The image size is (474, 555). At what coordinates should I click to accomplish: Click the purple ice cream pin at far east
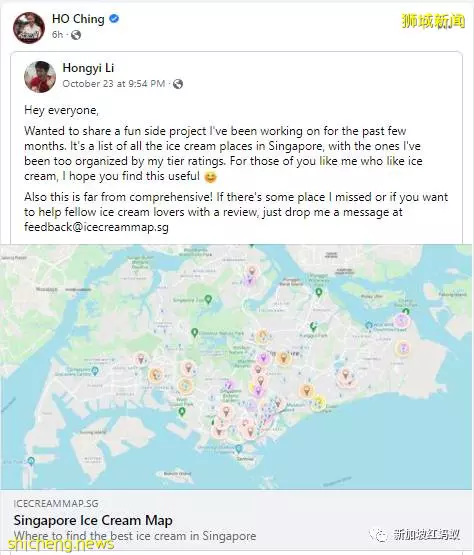coord(402,321)
